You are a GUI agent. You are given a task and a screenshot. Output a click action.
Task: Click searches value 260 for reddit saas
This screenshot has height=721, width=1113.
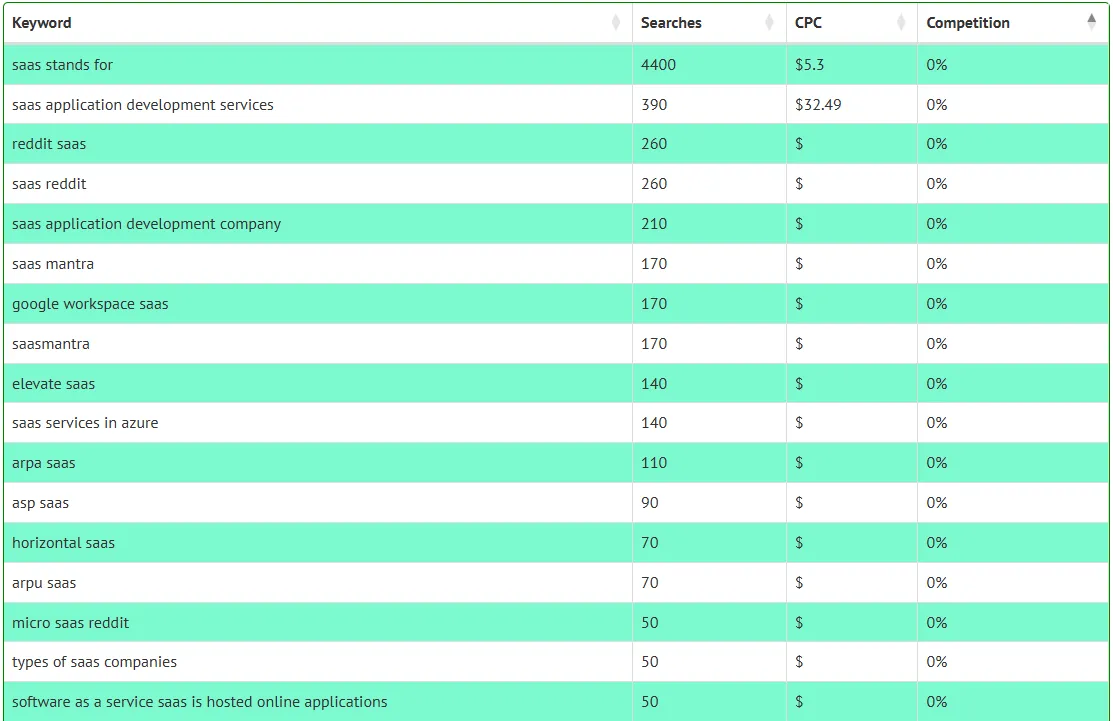click(x=654, y=144)
